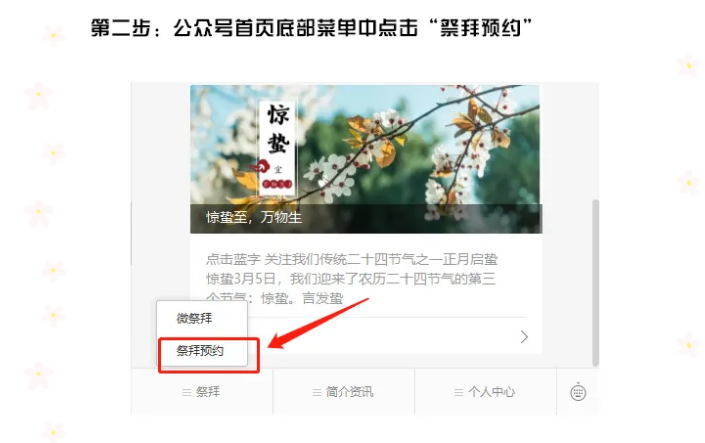Image resolution: width=705 pixels, height=443 pixels.
Task: Click the red 惊蛰 seal stamp on cover
Action: 277,183
